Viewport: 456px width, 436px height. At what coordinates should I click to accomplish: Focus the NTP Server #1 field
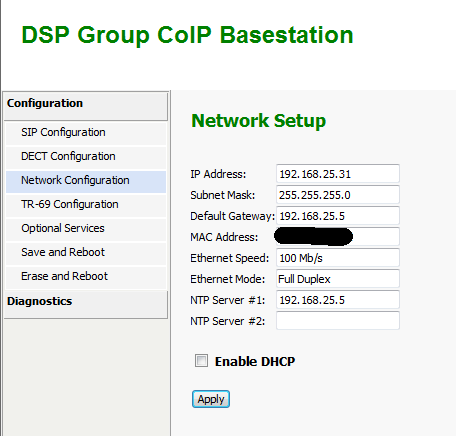click(x=338, y=300)
